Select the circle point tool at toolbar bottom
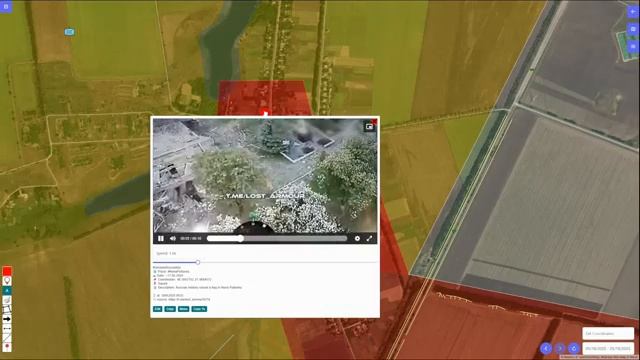This screenshot has height=360, width=640. coord(7,347)
